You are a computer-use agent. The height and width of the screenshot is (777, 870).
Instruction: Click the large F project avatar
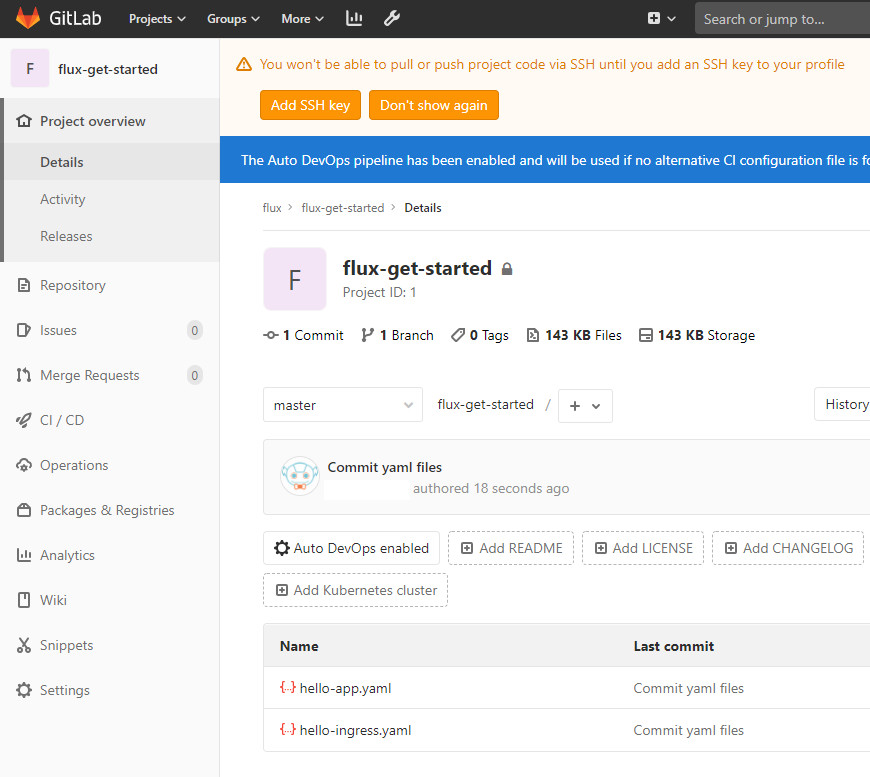[x=295, y=279]
